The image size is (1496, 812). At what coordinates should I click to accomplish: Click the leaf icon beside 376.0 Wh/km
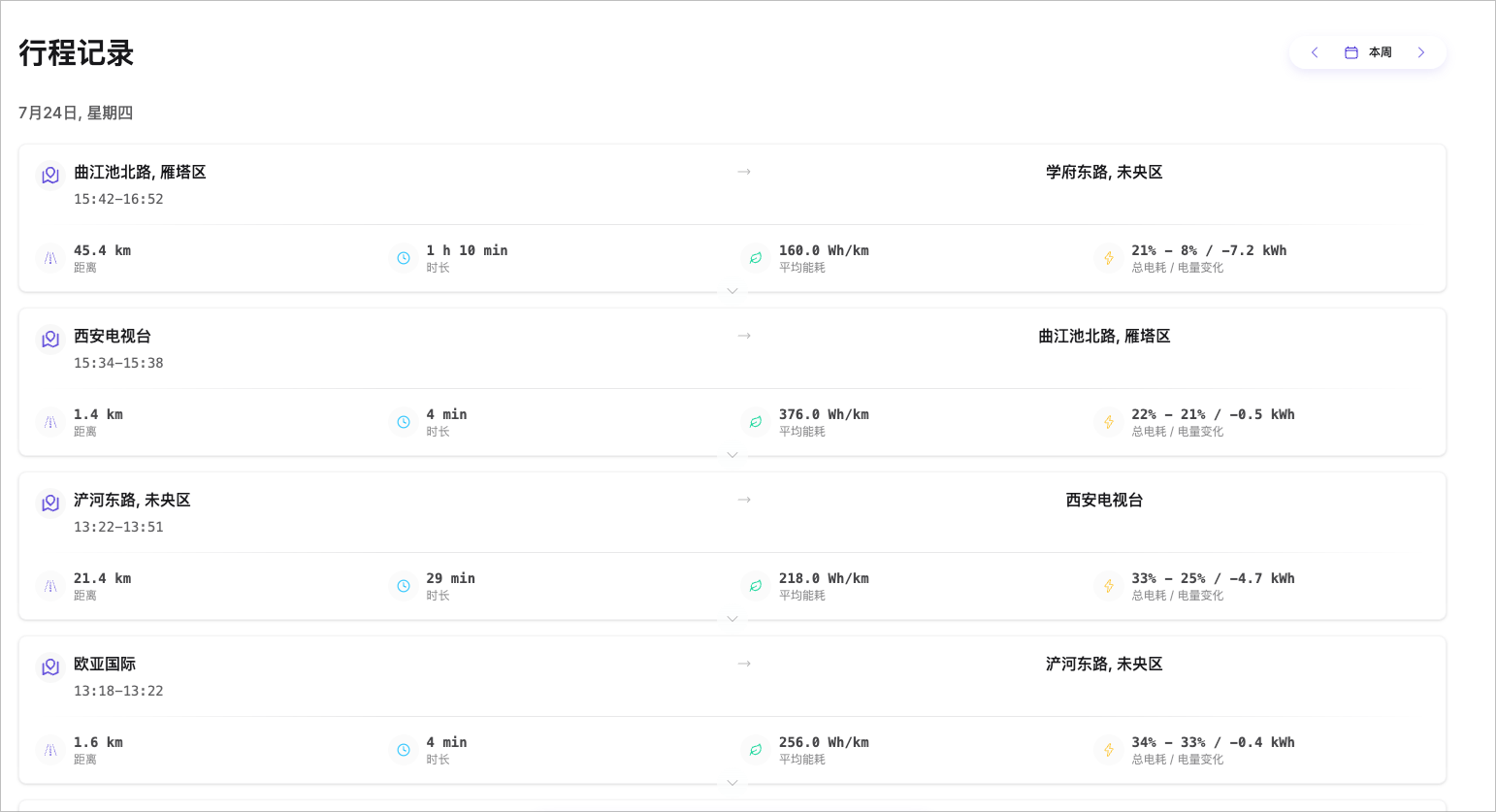[x=756, y=422]
